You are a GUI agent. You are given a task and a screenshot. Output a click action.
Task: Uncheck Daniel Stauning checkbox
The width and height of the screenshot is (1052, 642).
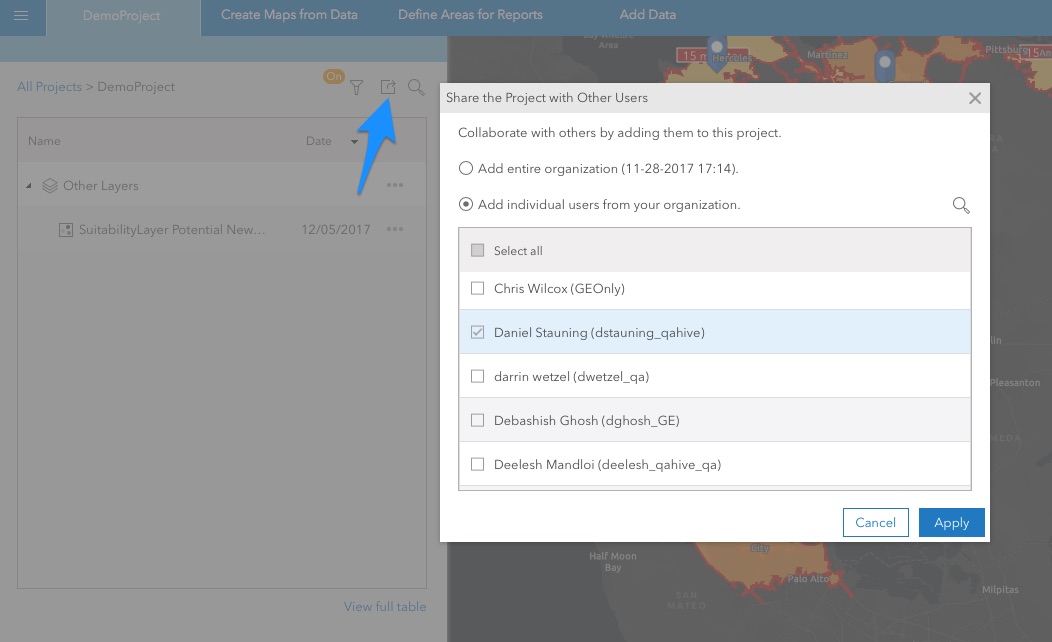tap(477, 332)
